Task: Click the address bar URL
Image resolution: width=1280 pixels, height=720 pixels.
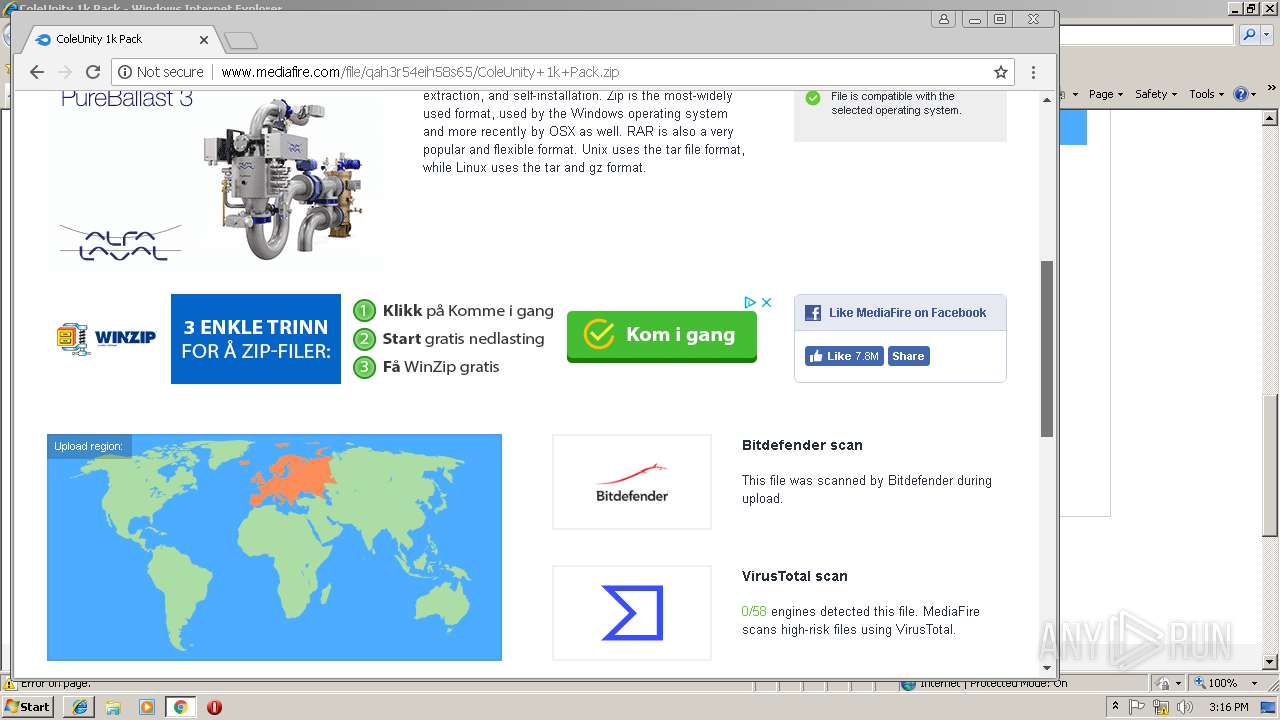Action: pos(420,72)
